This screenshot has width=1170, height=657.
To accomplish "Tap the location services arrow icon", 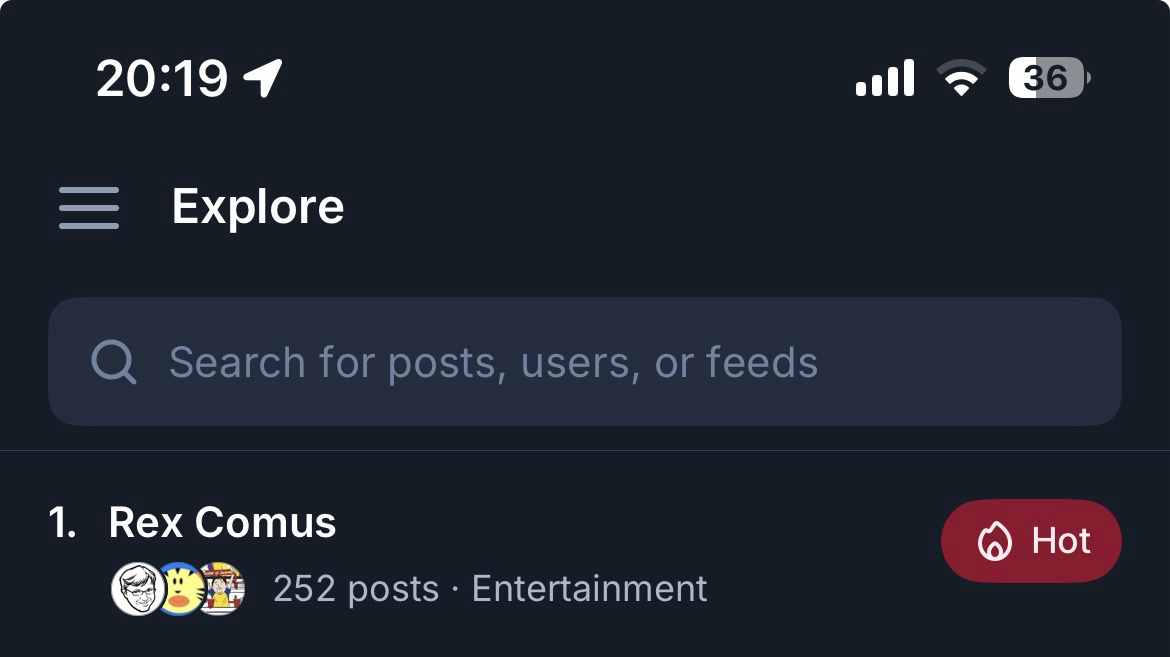I will [x=263, y=78].
